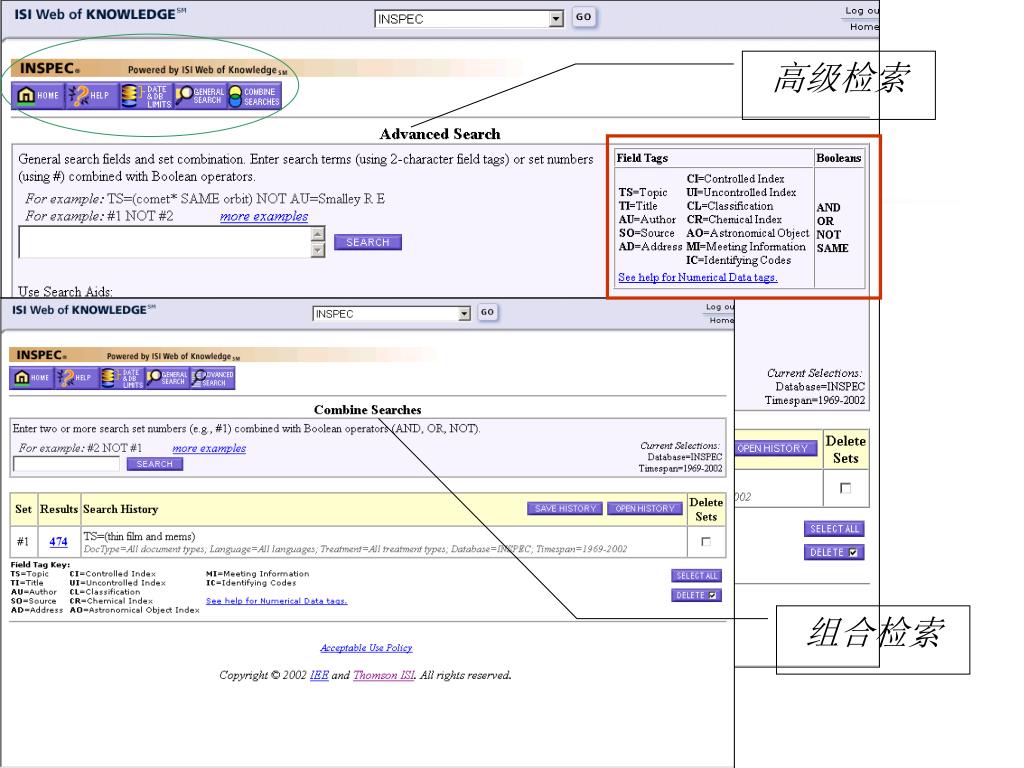This screenshot has height=768, width=1024.
Task: Click 'AU=Author' field tag text
Action: (x=647, y=219)
